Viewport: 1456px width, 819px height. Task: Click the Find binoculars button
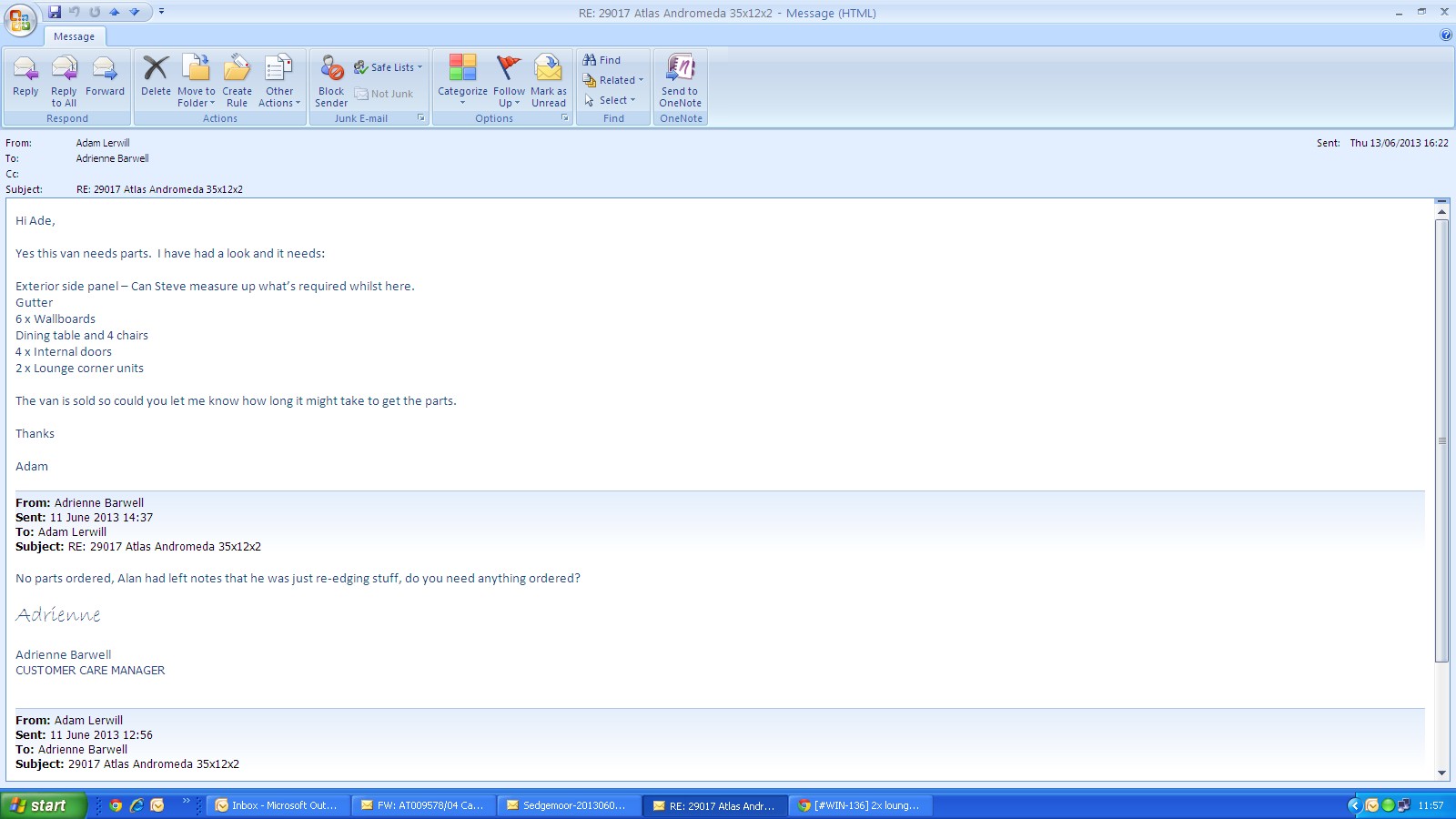pos(602,60)
